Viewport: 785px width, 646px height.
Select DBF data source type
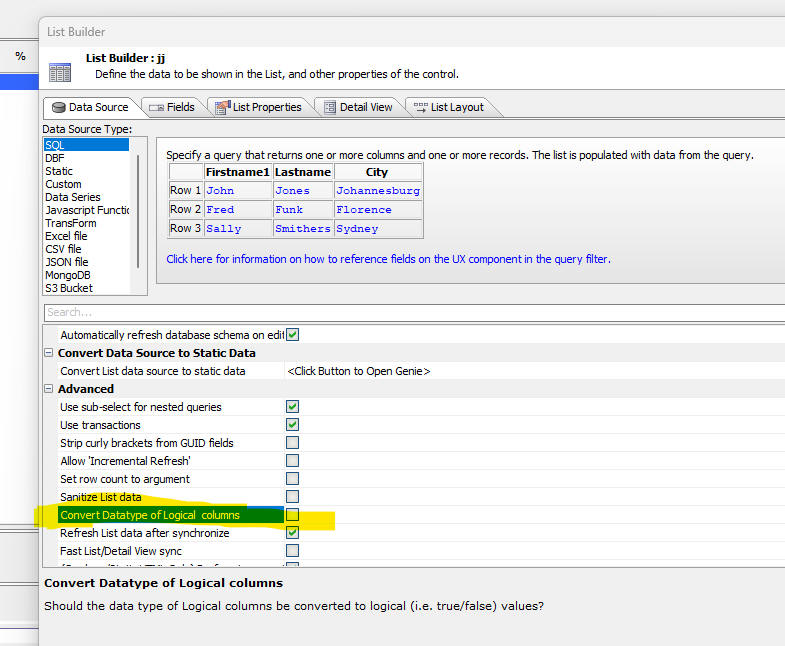pos(86,158)
